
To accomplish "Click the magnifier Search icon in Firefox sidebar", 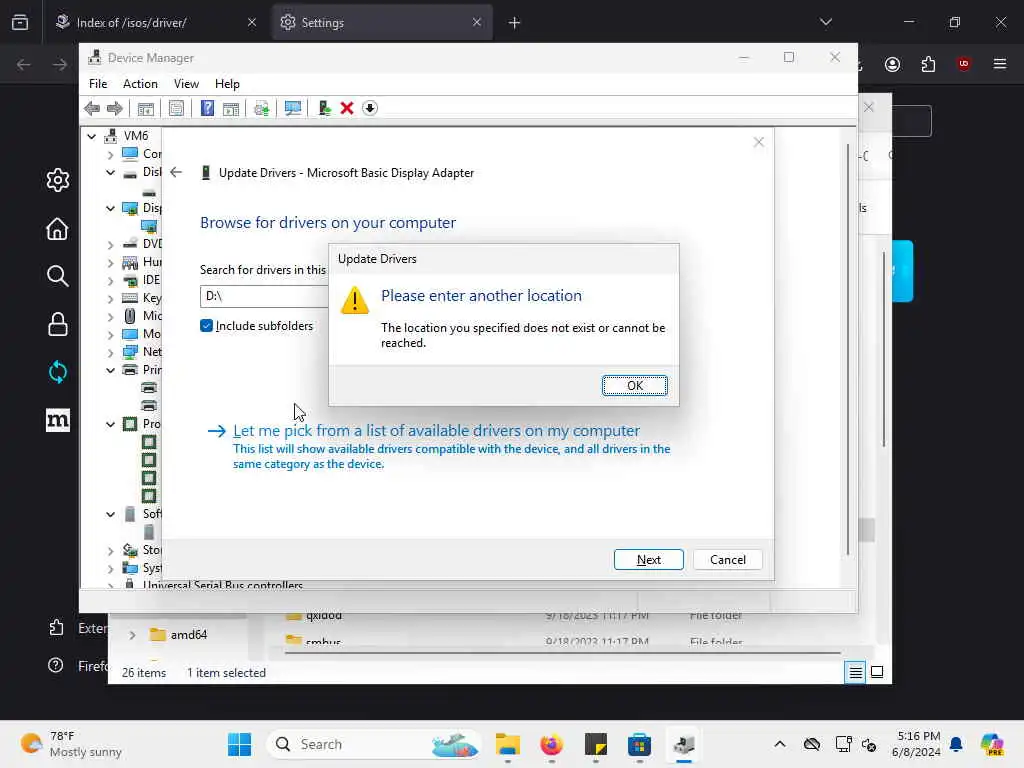I will point(57,276).
